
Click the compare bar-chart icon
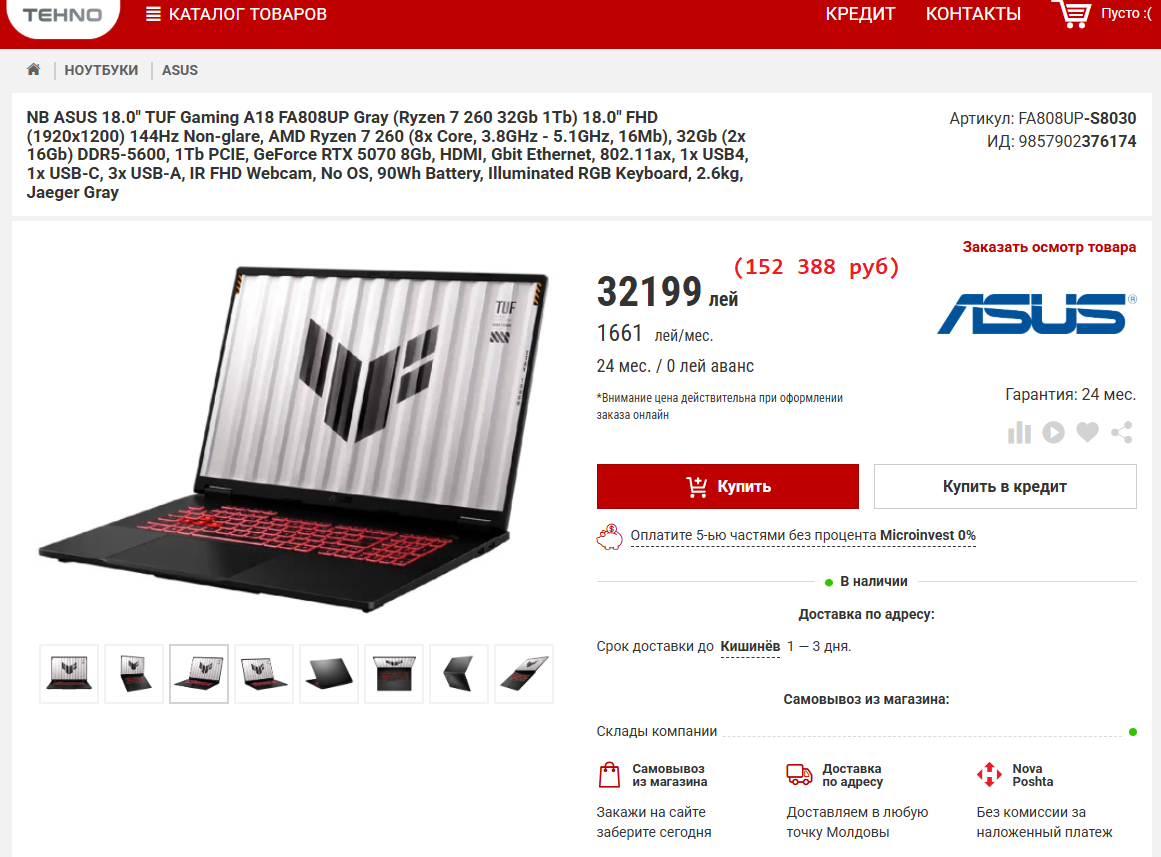click(1020, 432)
